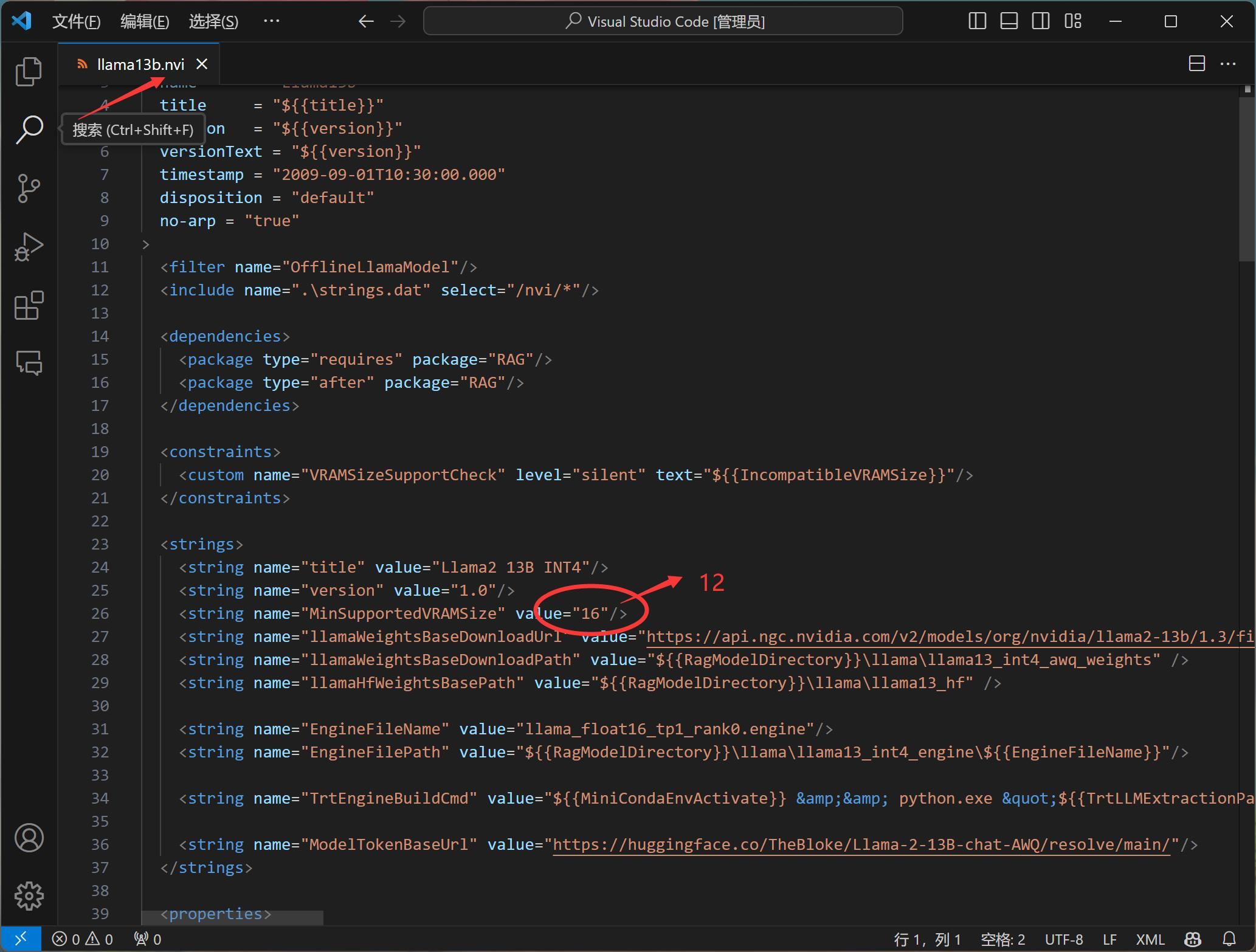The image size is (1256, 952).
Task: Click the disposition default value text
Action: tap(333, 198)
